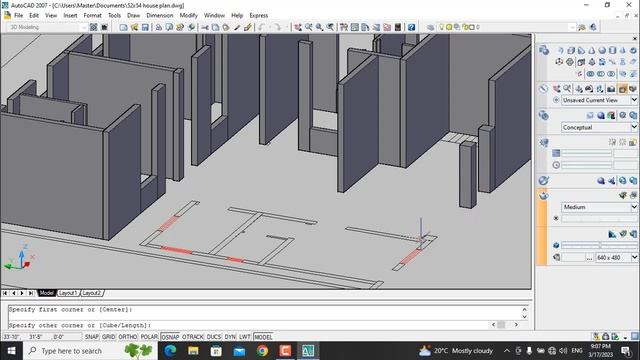
Task: Click the 3D Move gizmo tool icon
Action: [559, 62]
